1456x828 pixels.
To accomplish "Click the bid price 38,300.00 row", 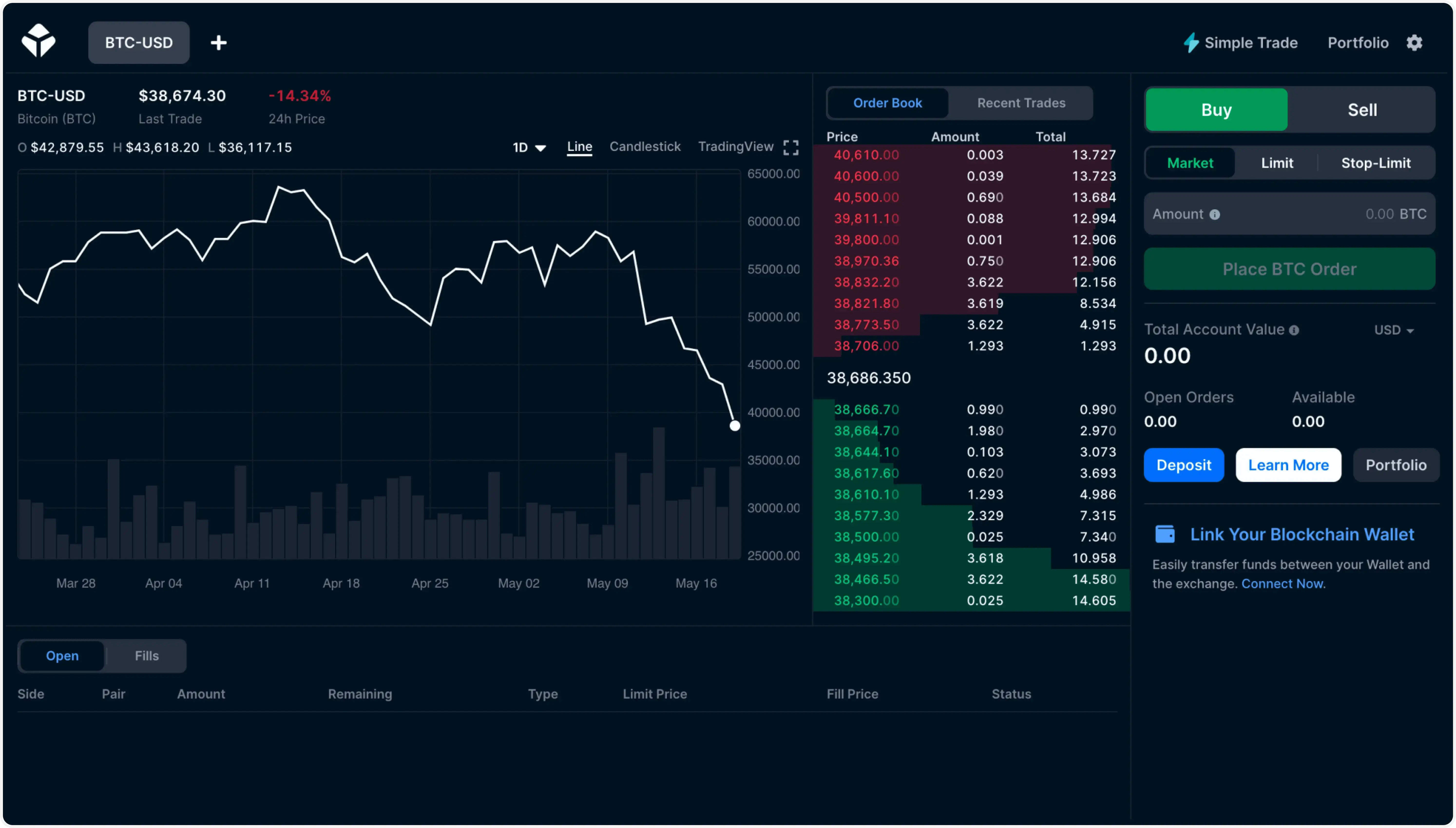I will point(971,601).
